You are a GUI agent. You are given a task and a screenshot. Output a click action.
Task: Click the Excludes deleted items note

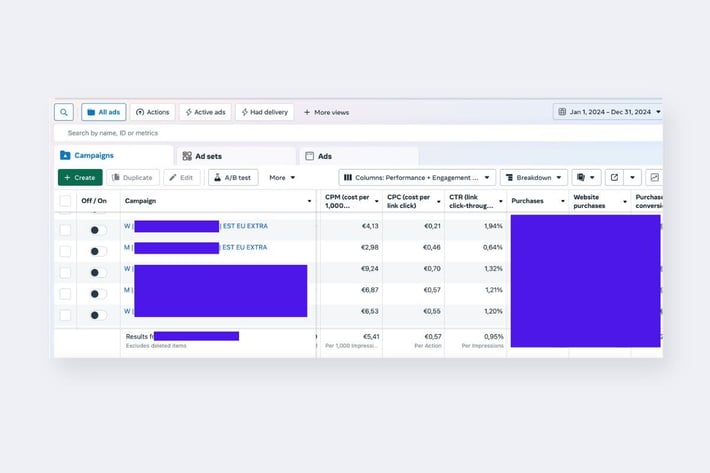pos(156,346)
